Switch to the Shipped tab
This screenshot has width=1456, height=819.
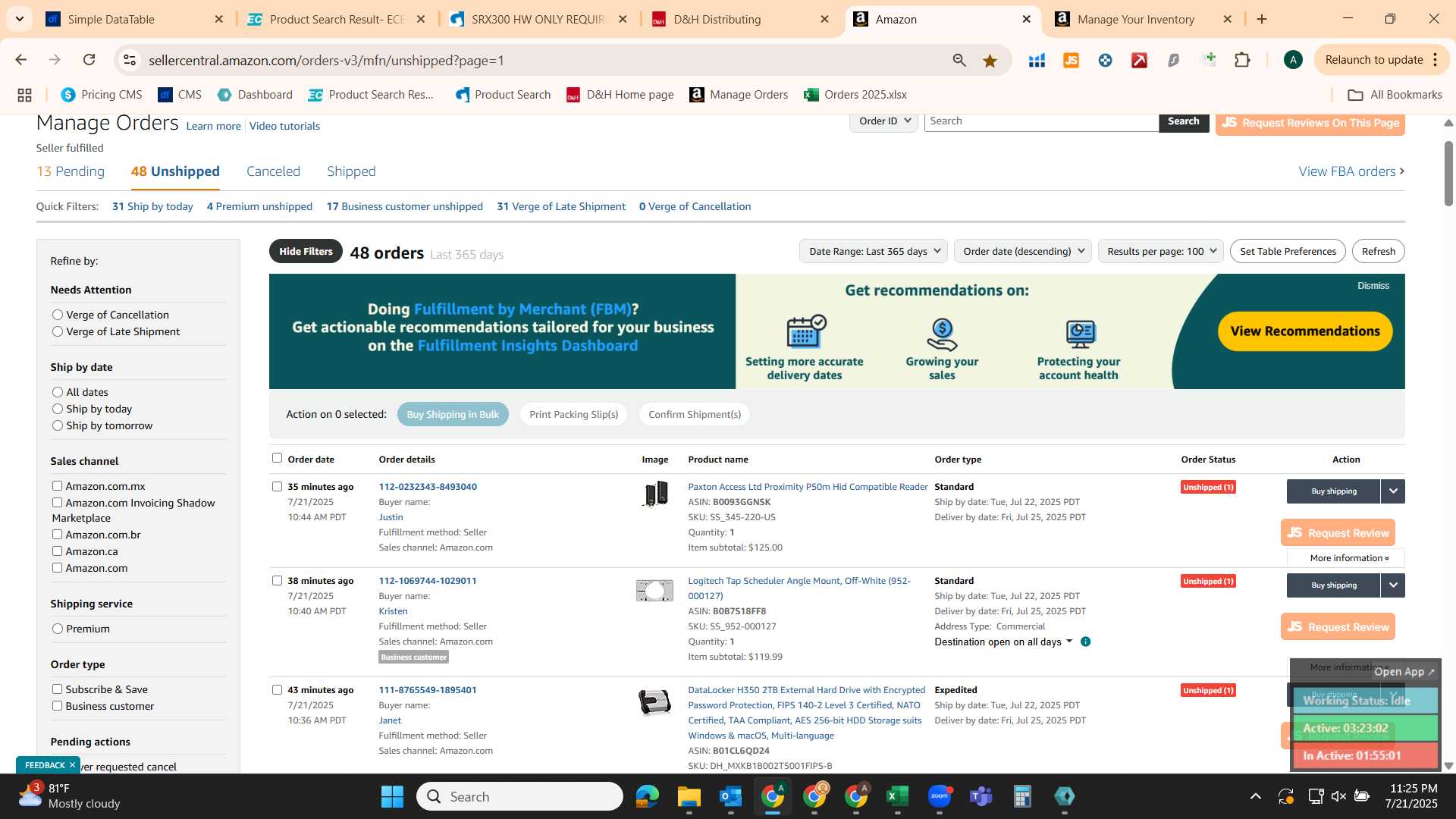click(351, 171)
